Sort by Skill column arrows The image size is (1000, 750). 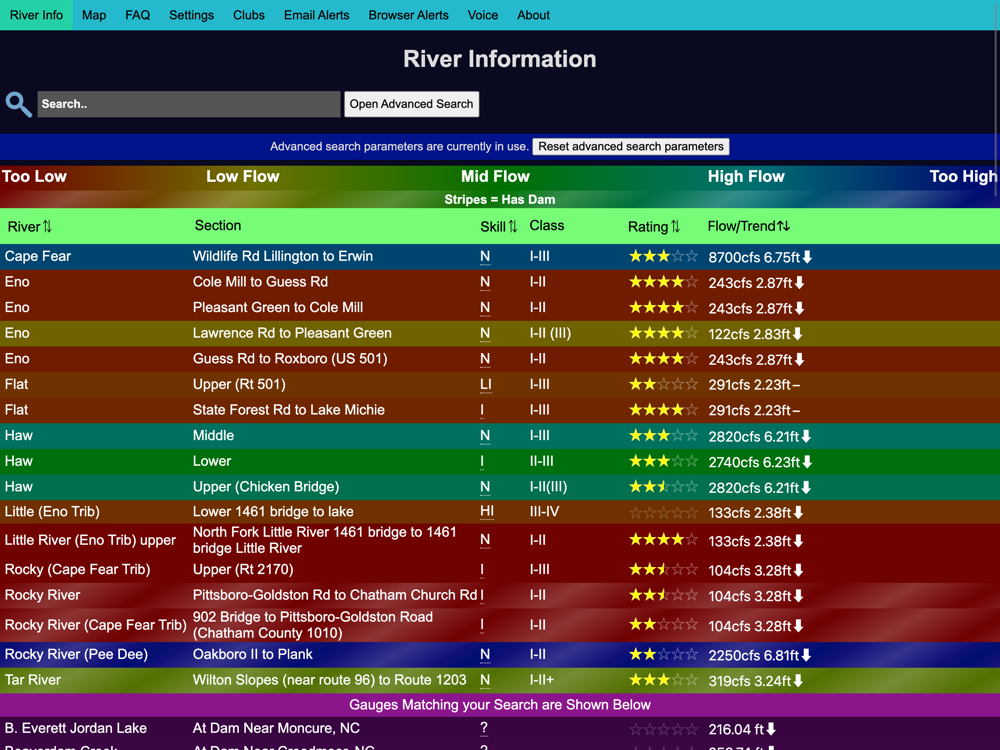pos(513,226)
